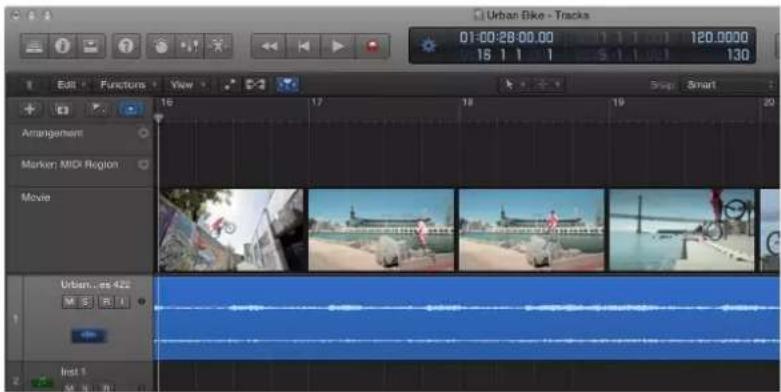Viewport: 781px width, 392px height.
Task: Click bar 19 on the ruler
Action: point(618,102)
